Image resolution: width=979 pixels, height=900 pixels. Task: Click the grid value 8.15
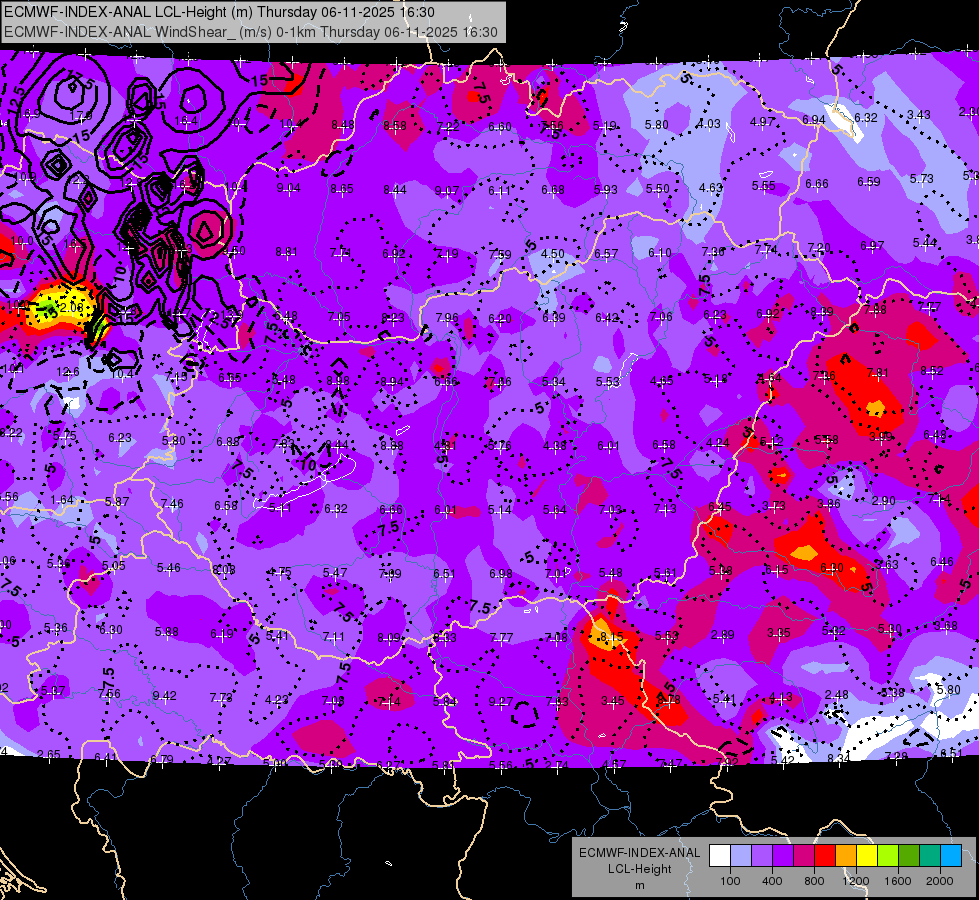tap(611, 636)
